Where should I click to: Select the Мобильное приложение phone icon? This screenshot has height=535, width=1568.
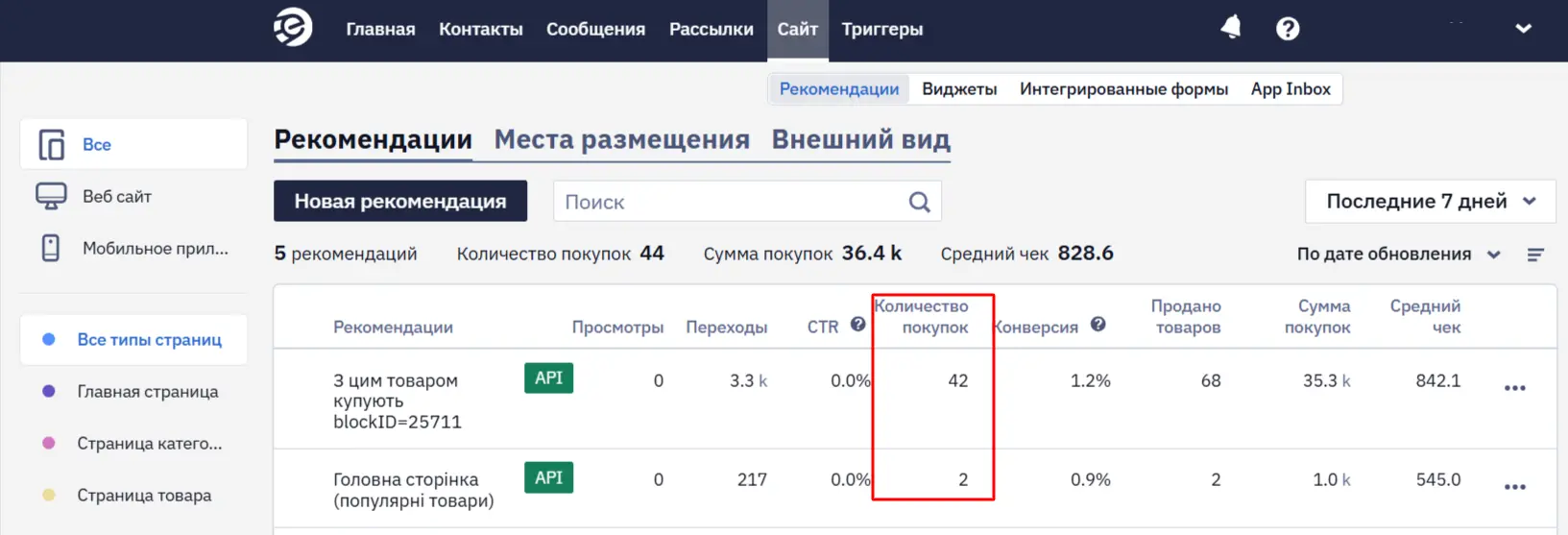coord(51,248)
